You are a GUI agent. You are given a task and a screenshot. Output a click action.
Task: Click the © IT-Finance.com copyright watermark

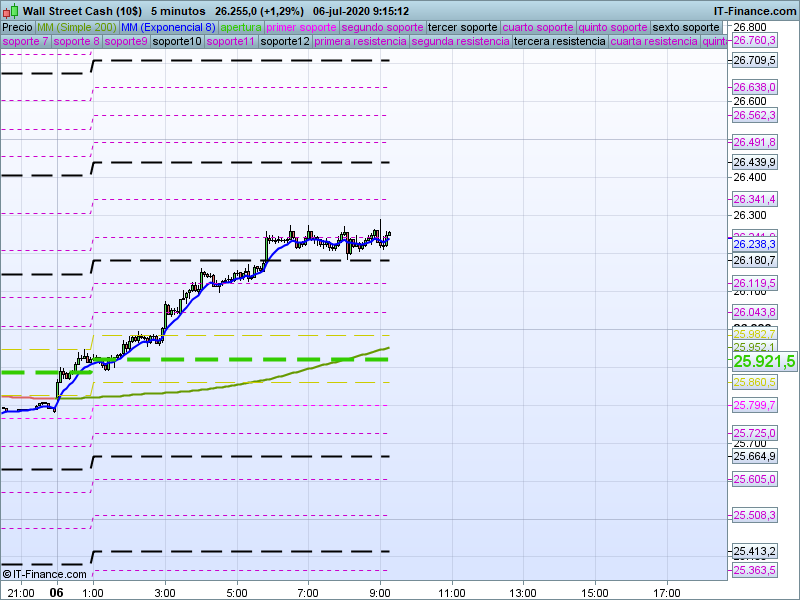(x=45, y=573)
